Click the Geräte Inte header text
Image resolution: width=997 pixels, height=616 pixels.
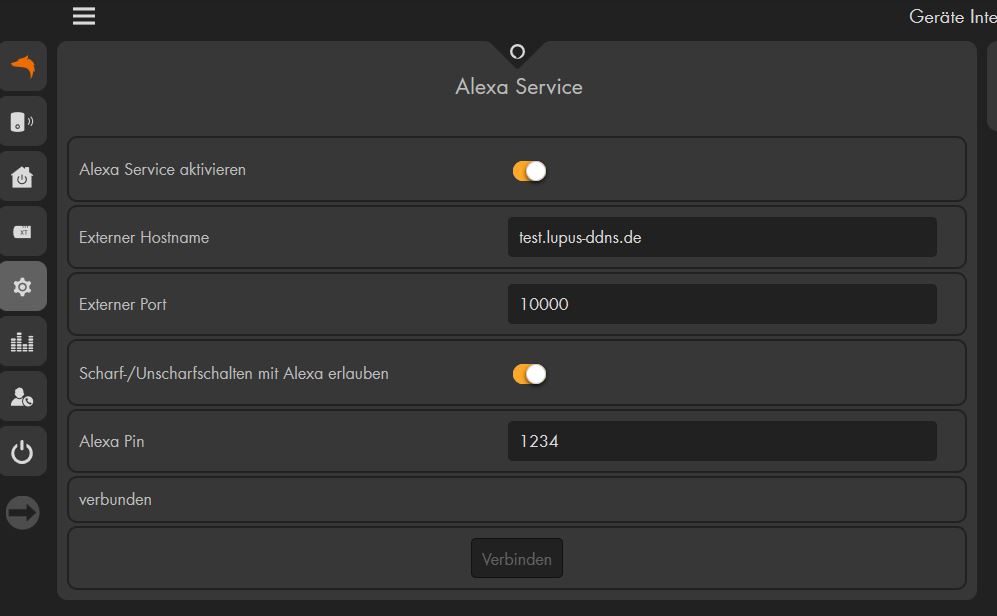952,17
